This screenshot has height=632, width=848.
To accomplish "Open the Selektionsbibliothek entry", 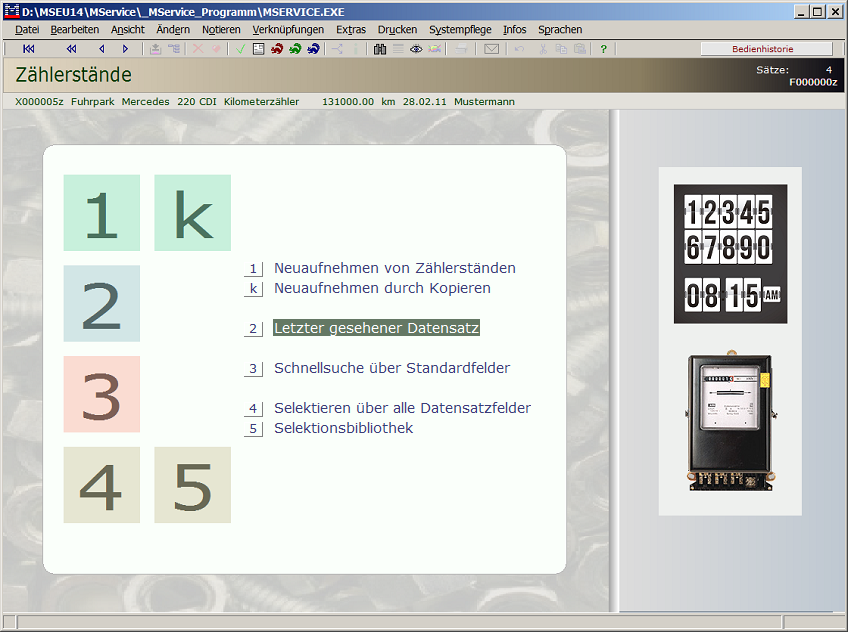I will tap(343, 428).
